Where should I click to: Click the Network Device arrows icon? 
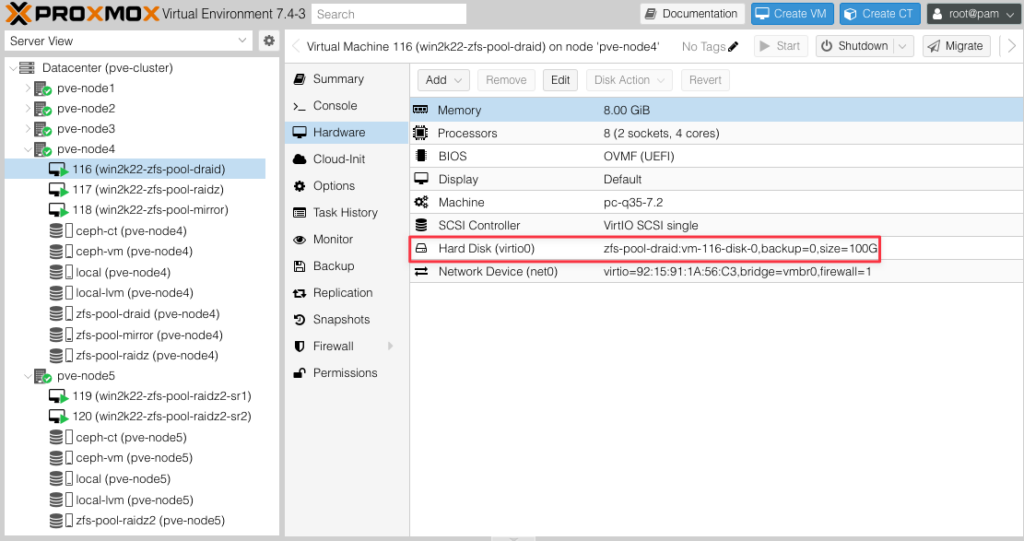tap(421, 271)
